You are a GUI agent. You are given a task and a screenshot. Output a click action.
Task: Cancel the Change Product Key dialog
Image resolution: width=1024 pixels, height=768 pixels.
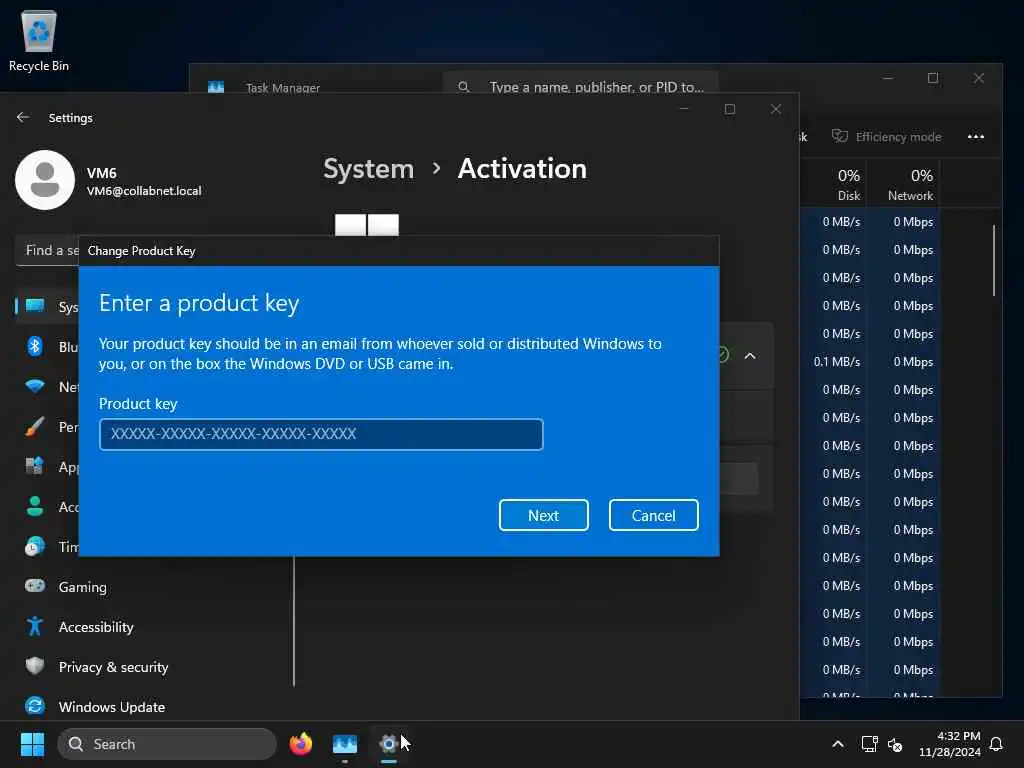653,515
